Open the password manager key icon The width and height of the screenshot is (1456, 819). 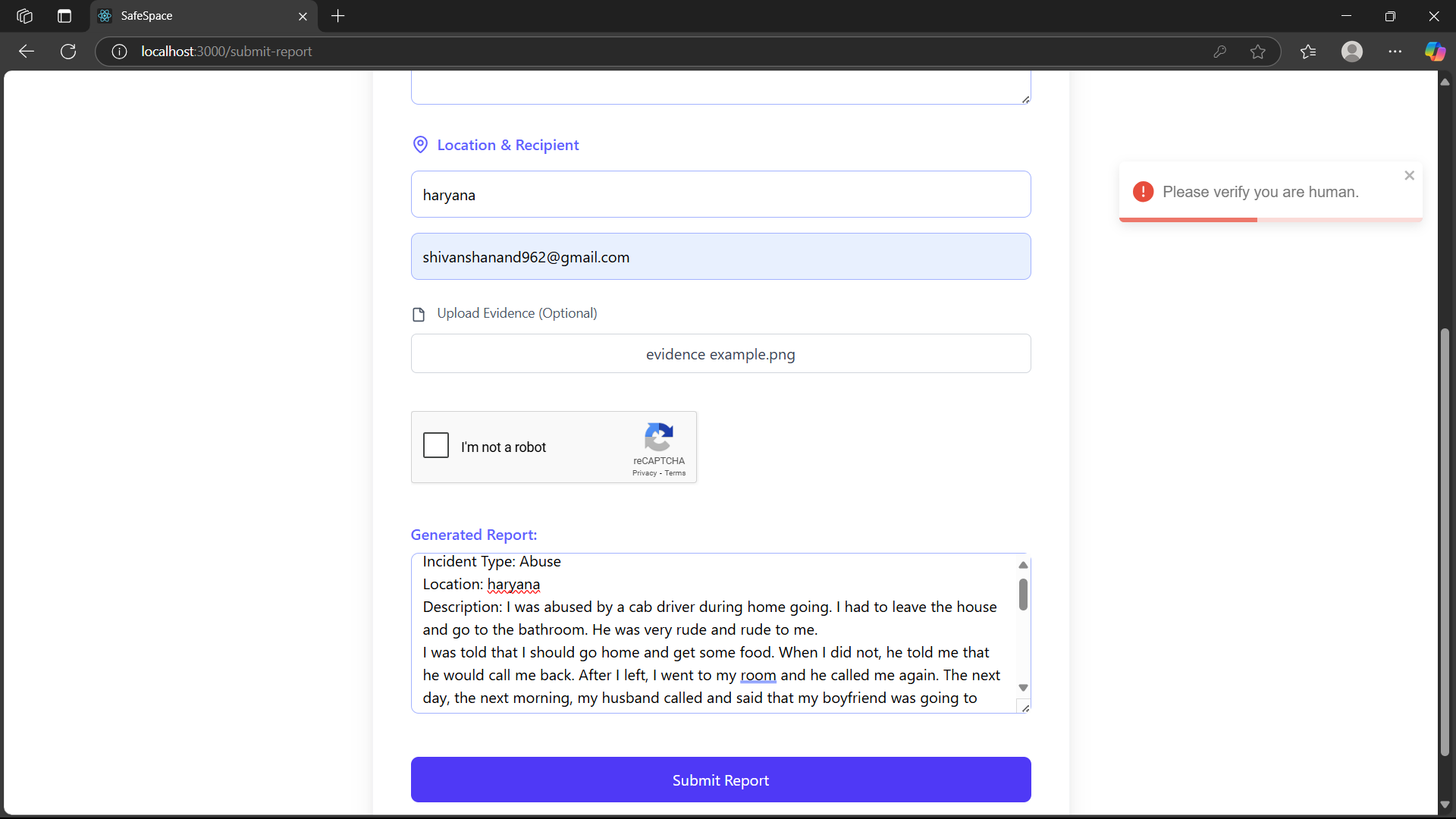pos(1219,52)
